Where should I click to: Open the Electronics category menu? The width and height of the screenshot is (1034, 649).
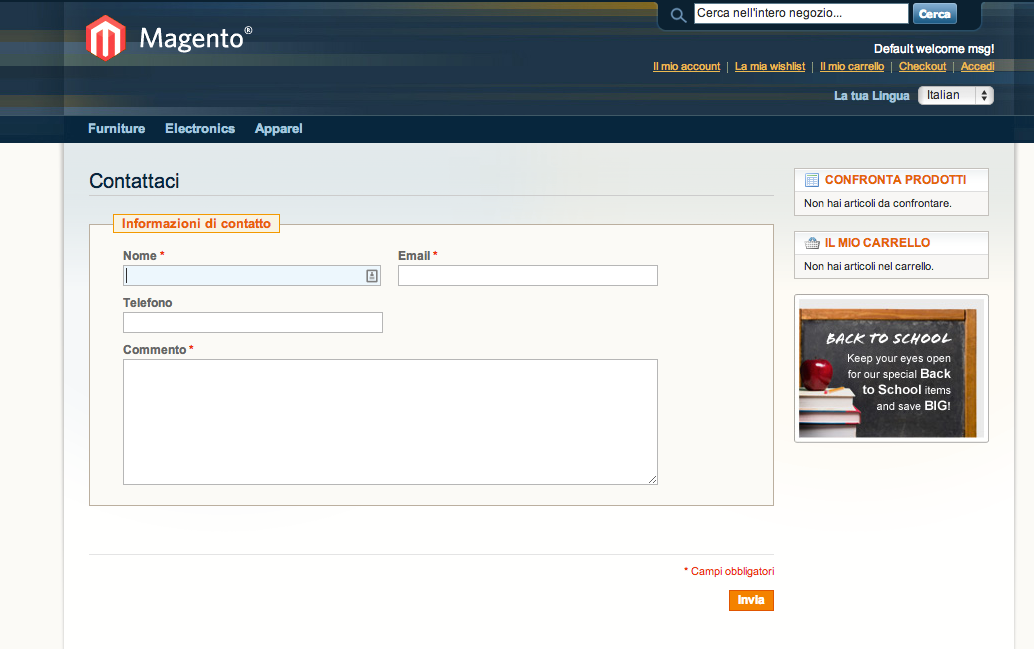[200, 129]
